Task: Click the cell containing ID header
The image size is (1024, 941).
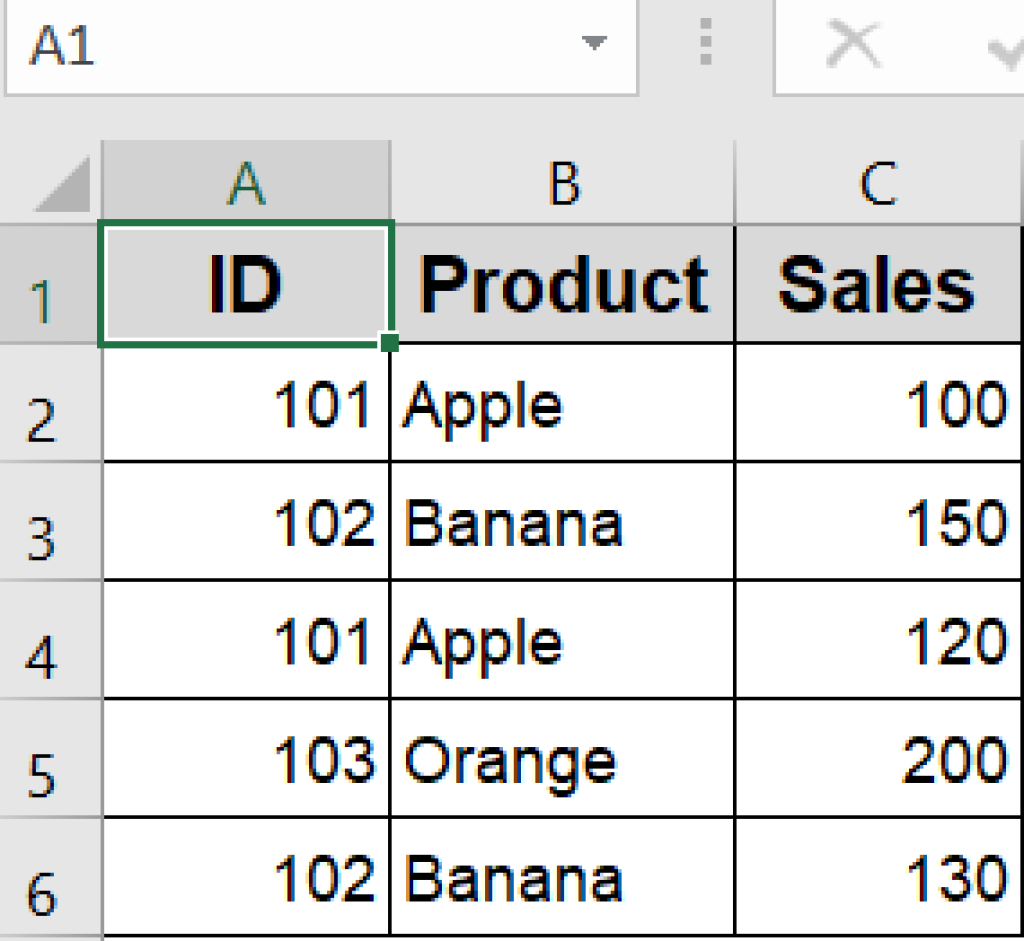Action: point(246,282)
